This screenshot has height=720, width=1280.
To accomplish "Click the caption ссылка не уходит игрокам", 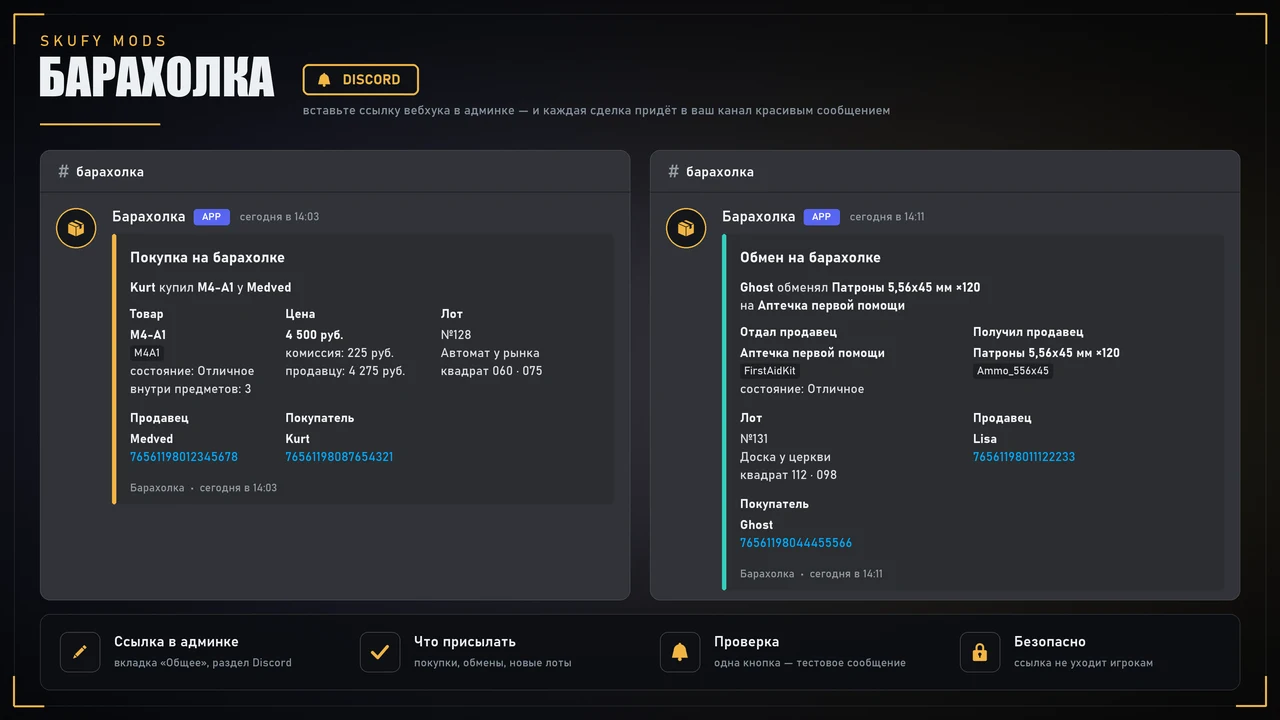I will pyautogui.click(x=1084, y=663).
